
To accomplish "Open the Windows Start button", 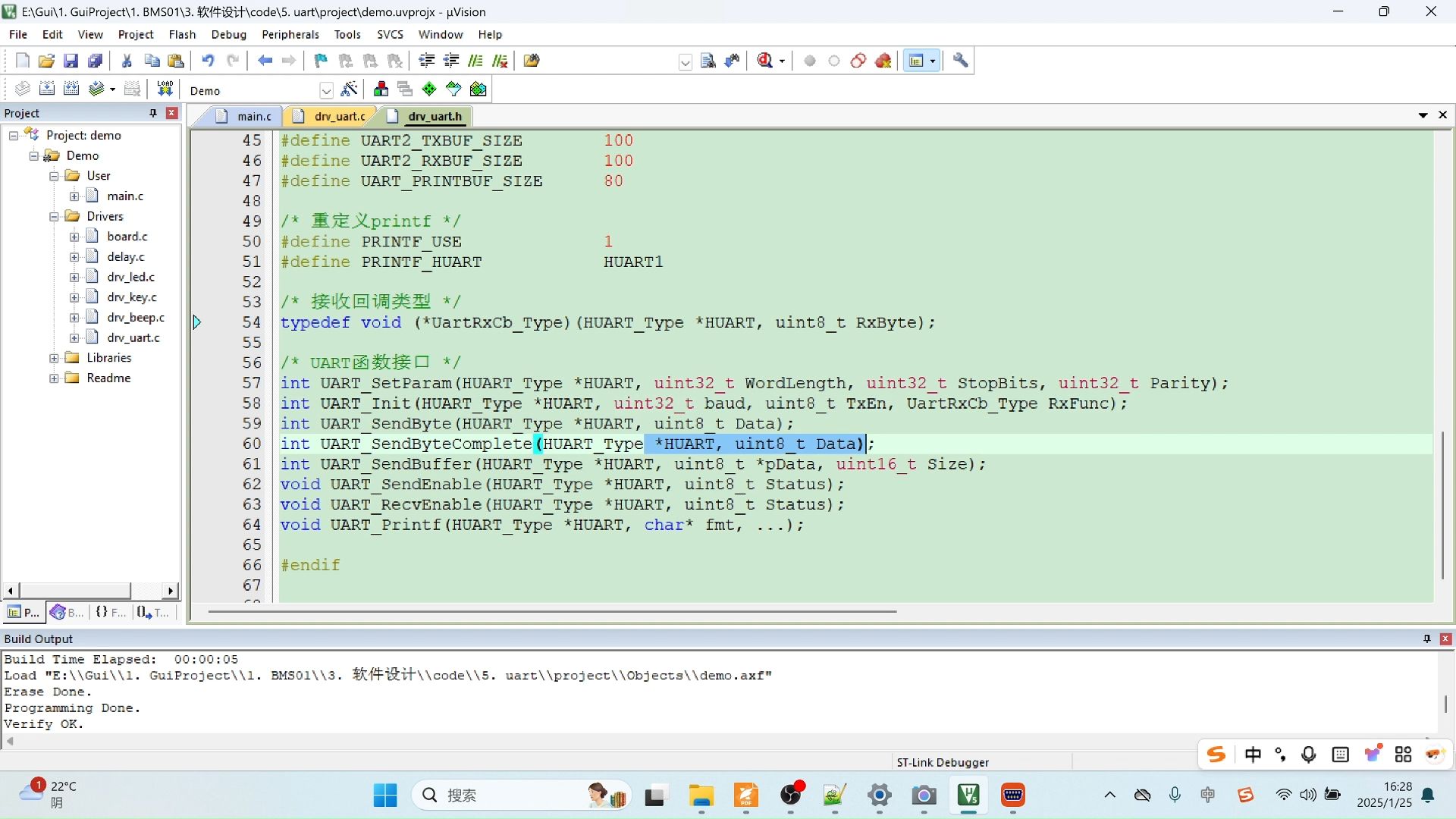I will pyautogui.click(x=385, y=795).
